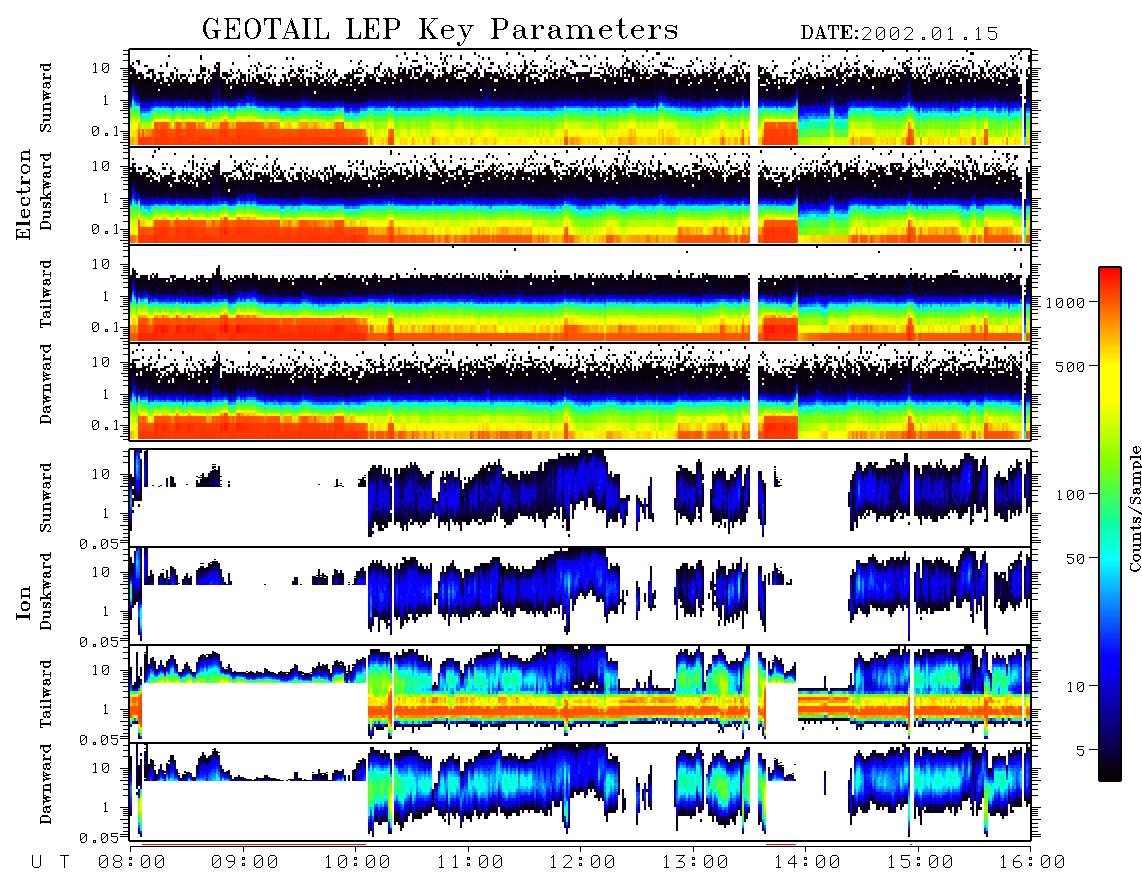Click the Electron Duskward spectrogram panel

tap(580, 195)
